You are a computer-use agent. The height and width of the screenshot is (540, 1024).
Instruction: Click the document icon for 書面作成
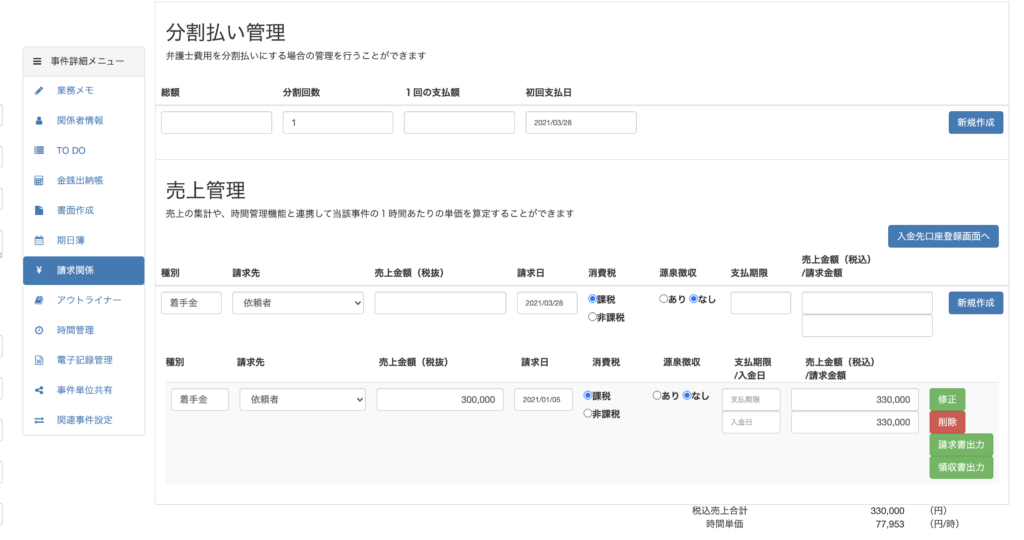coord(39,211)
